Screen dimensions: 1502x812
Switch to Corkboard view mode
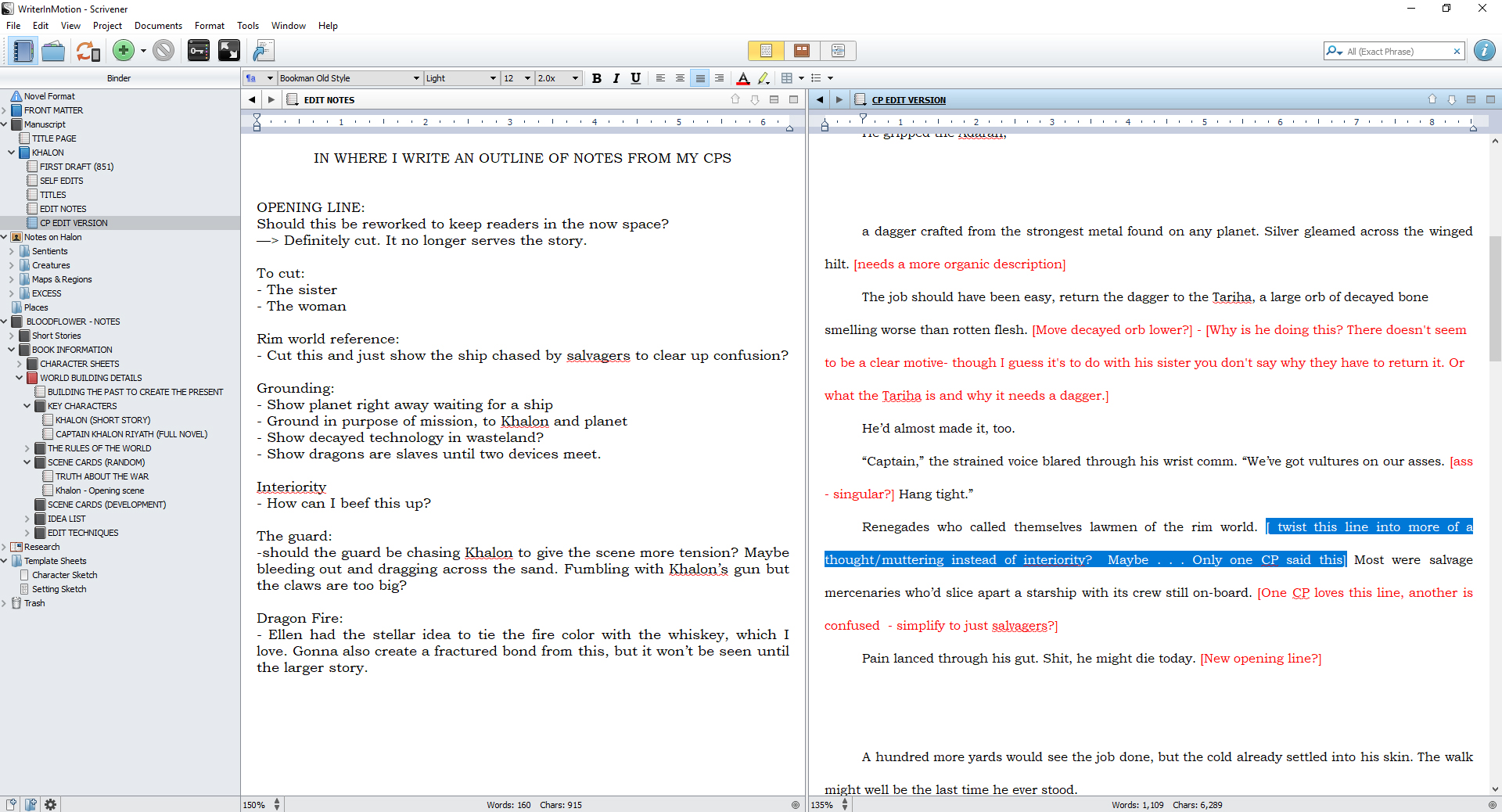pyautogui.click(x=801, y=51)
